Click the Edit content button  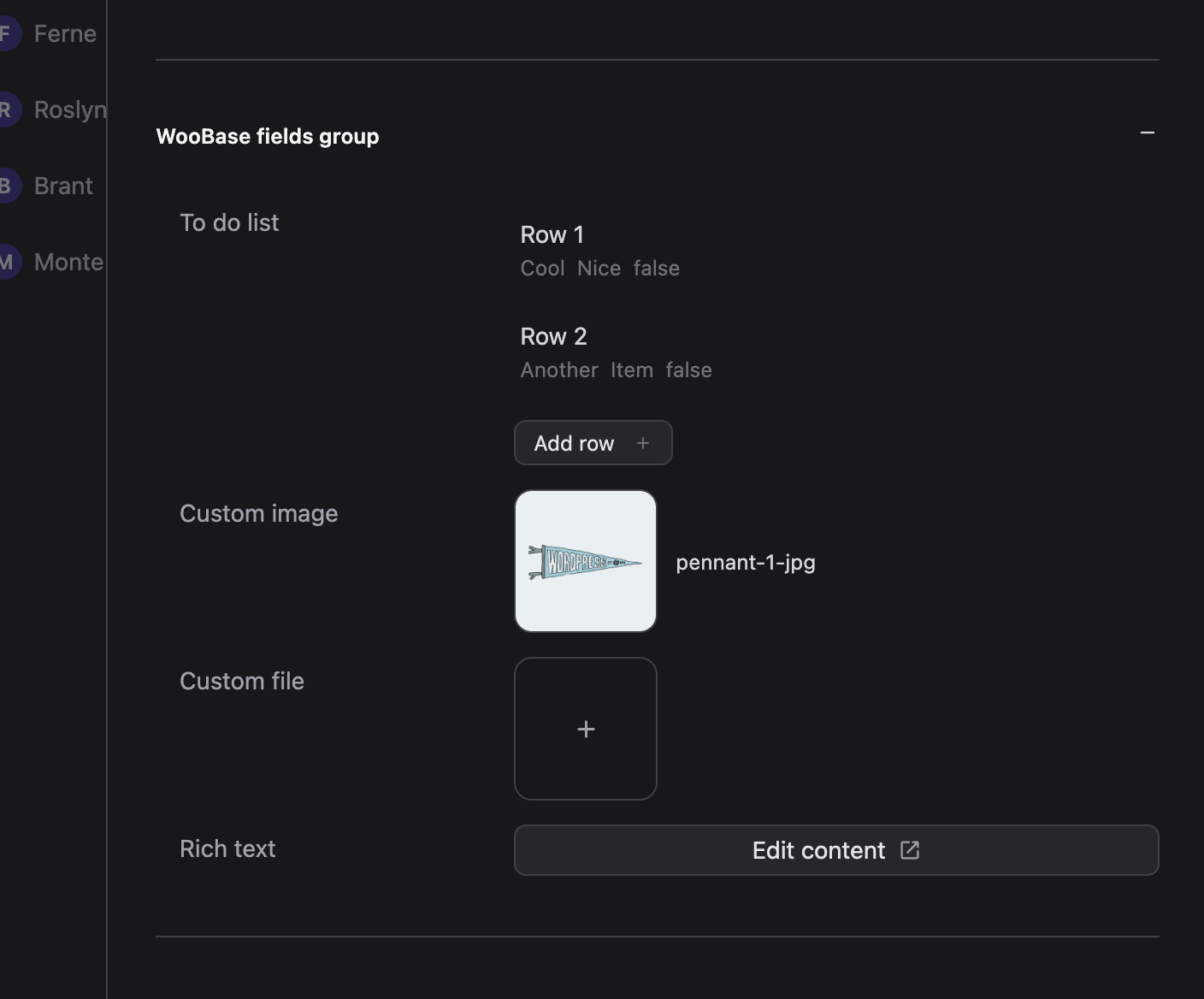click(836, 850)
